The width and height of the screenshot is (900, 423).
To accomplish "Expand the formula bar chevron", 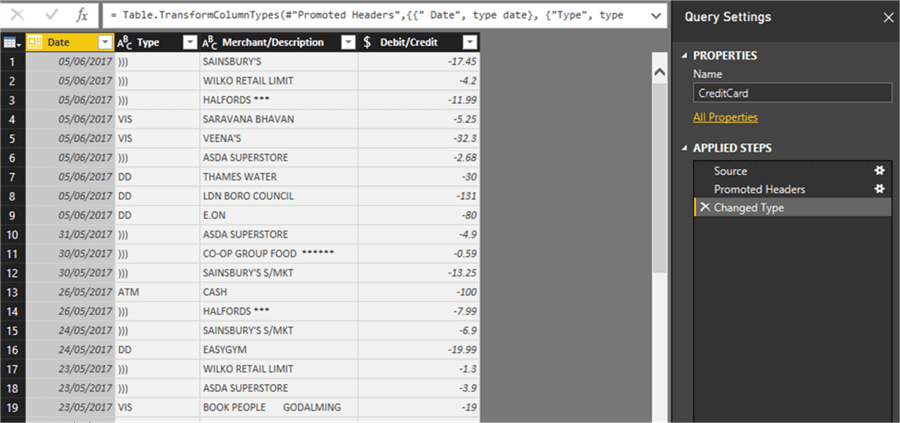I will click(657, 16).
